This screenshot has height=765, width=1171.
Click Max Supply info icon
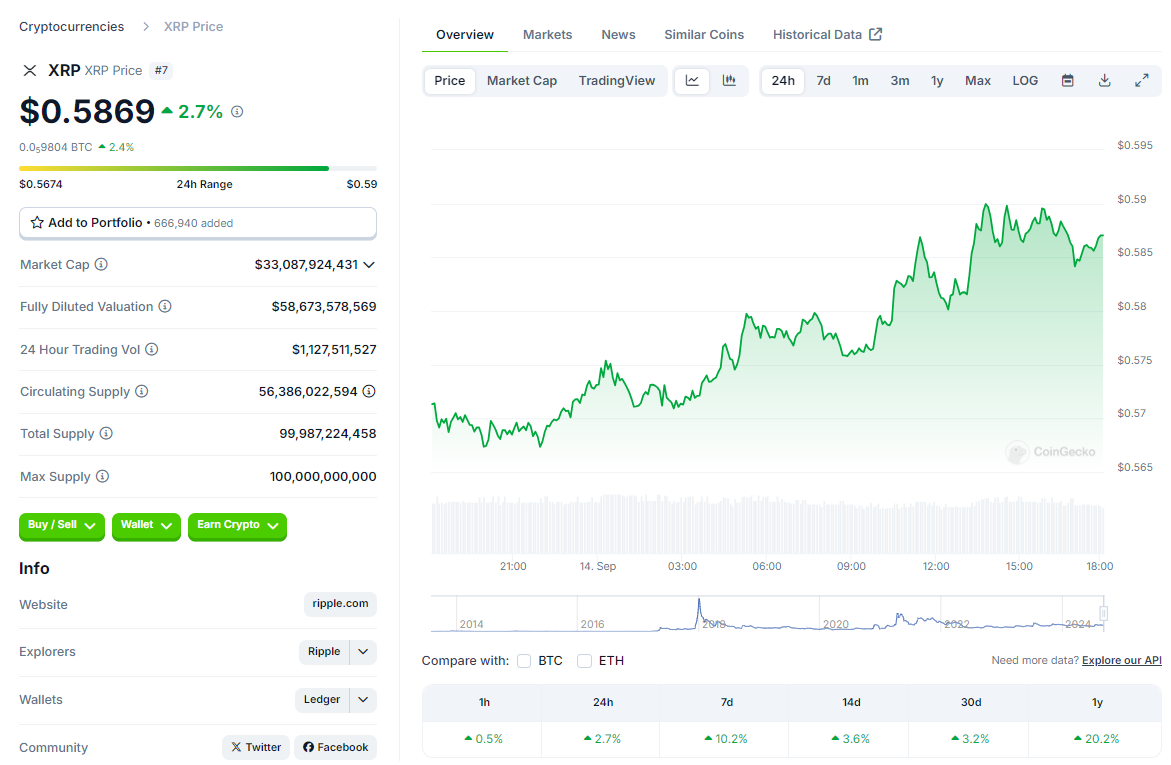click(x=102, y=476)
